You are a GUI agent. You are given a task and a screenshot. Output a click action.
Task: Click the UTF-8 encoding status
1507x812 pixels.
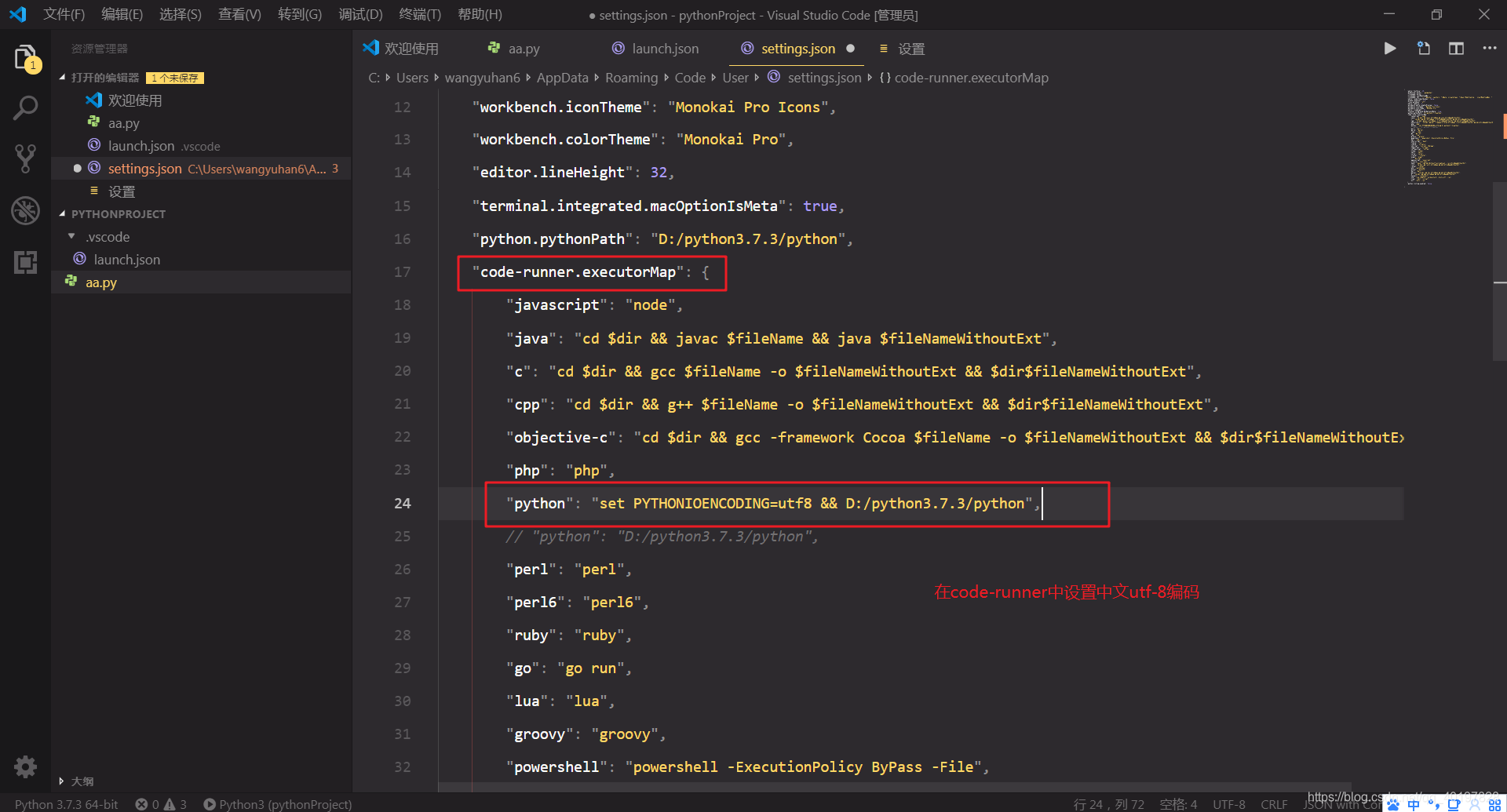click(x=1228, y=804)
